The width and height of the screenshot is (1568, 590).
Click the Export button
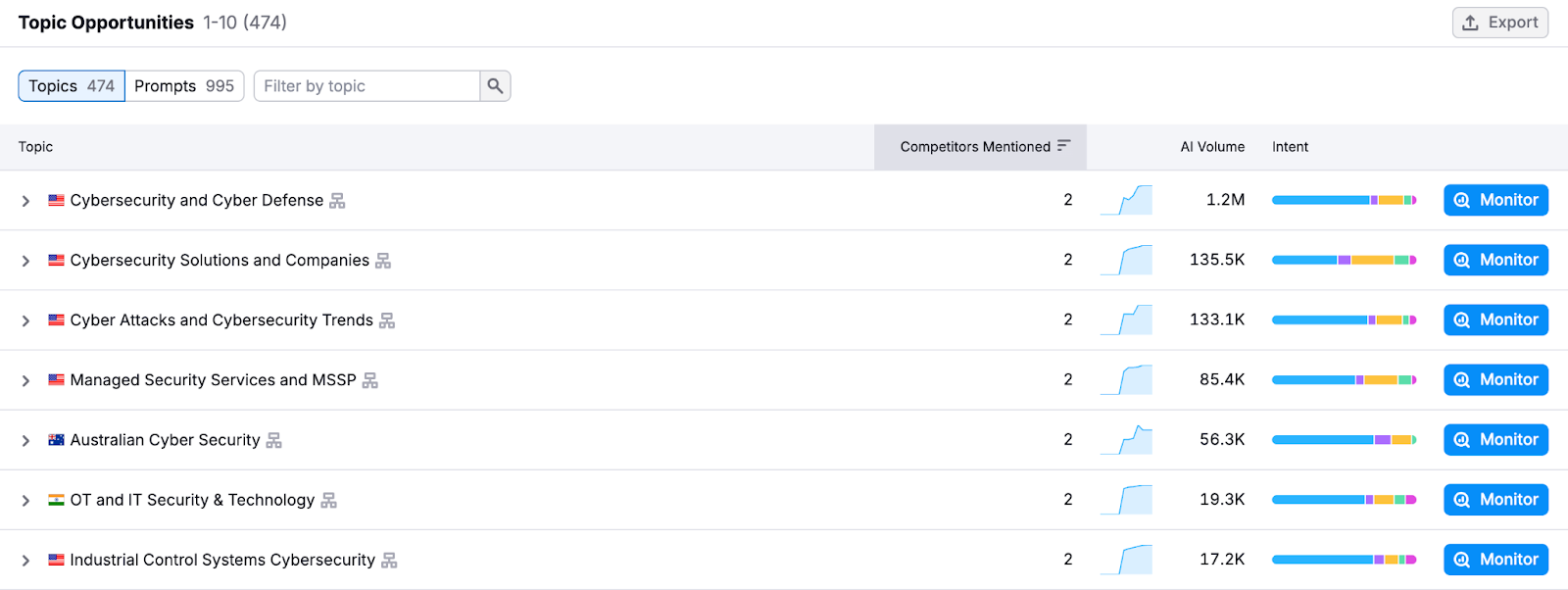tap(1499, 23)
